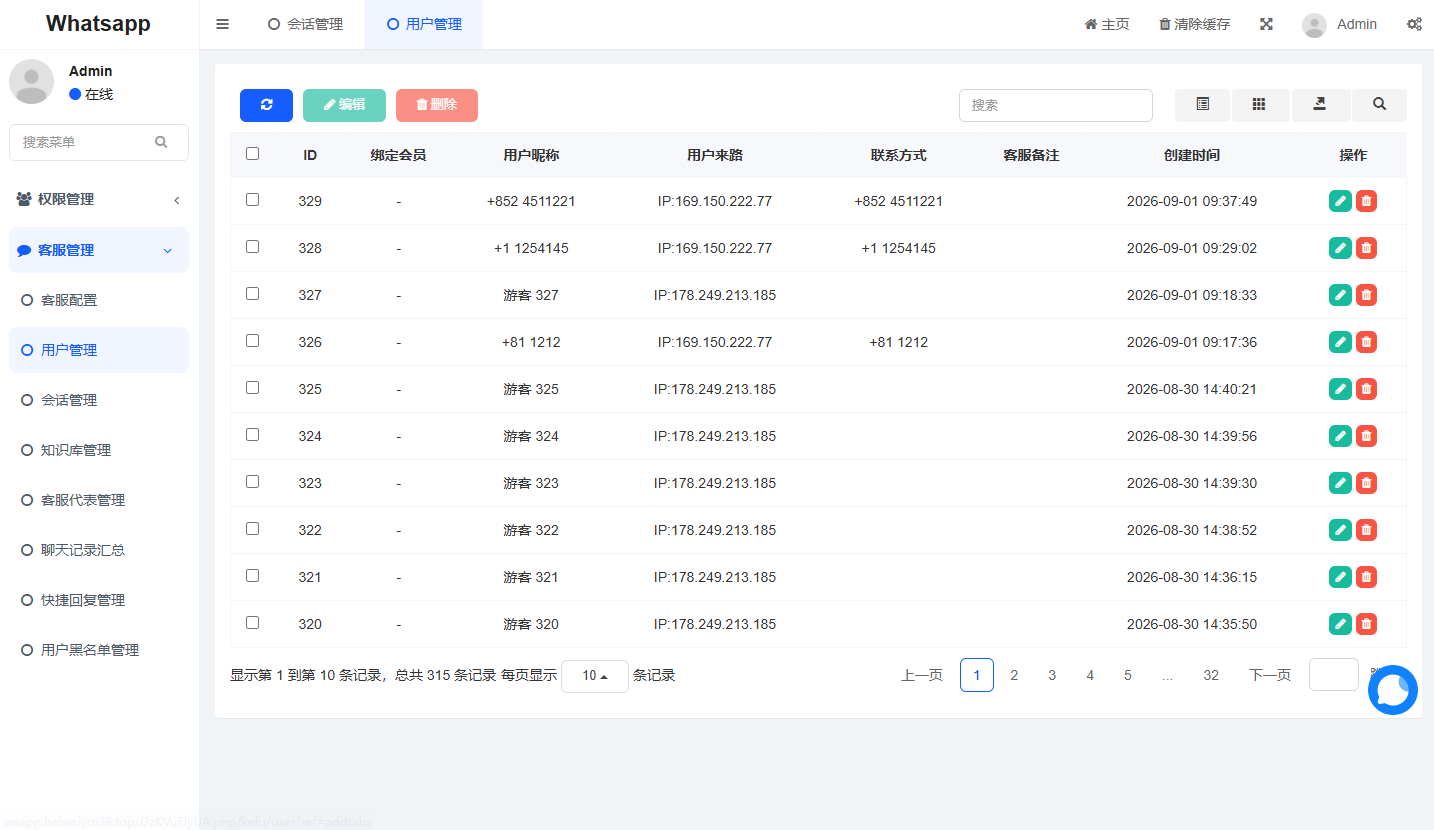1434x830 pixels.
Task: Expand the 权限管理 menu group
Action: (x=99, y=200)
